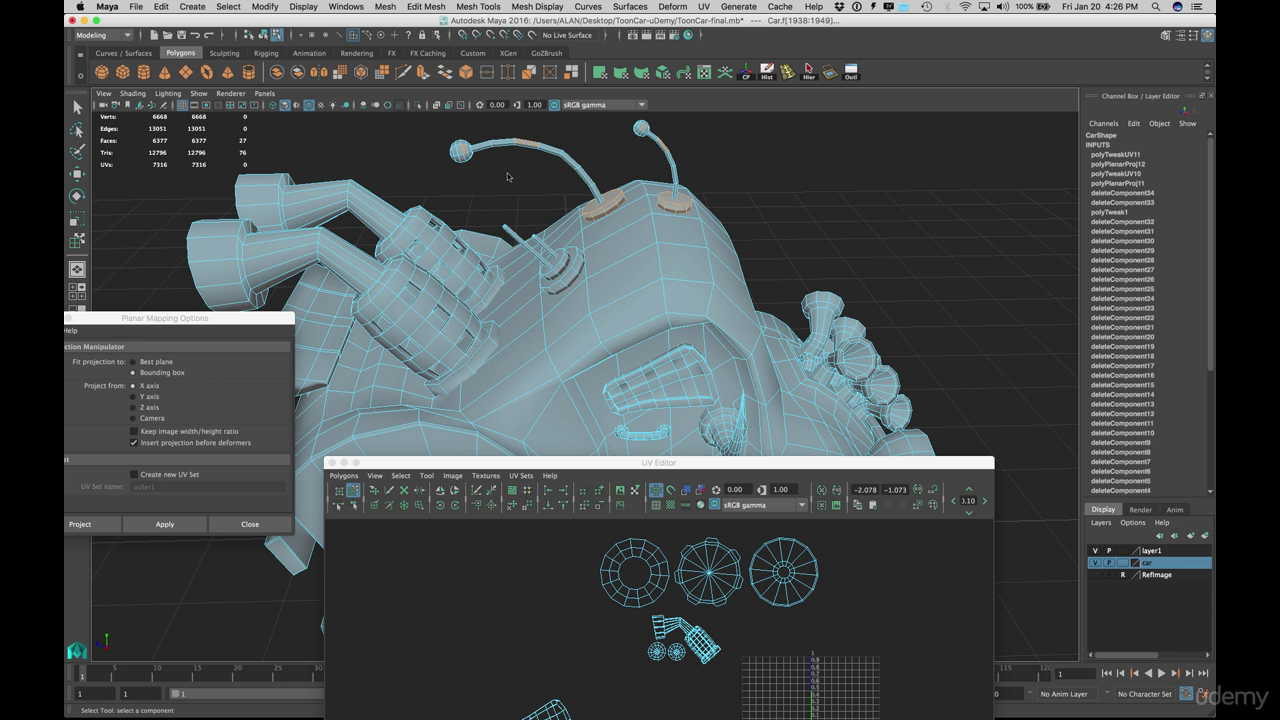Click the Outl shelf button
1280x720 pixels.
[x=851, y=72]
